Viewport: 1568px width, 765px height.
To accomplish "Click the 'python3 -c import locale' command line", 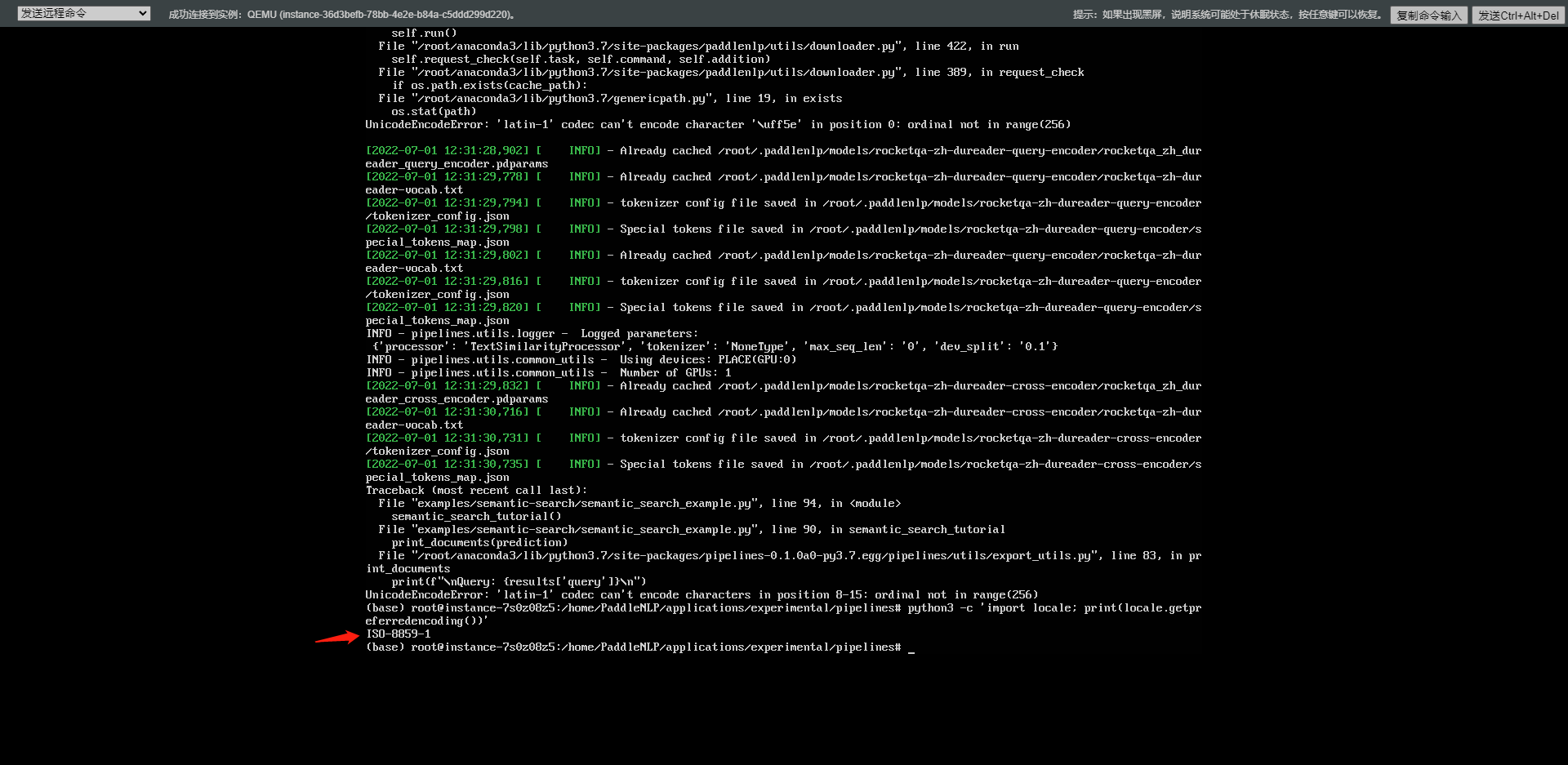I will pyautogui.click(x=783, y=615).
